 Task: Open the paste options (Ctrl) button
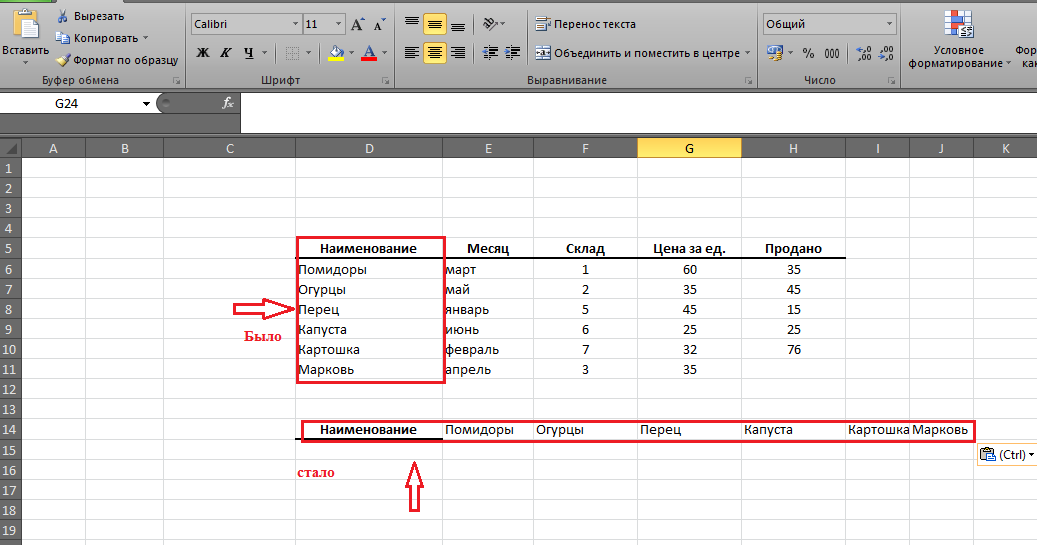click(x=1007, y=454)
